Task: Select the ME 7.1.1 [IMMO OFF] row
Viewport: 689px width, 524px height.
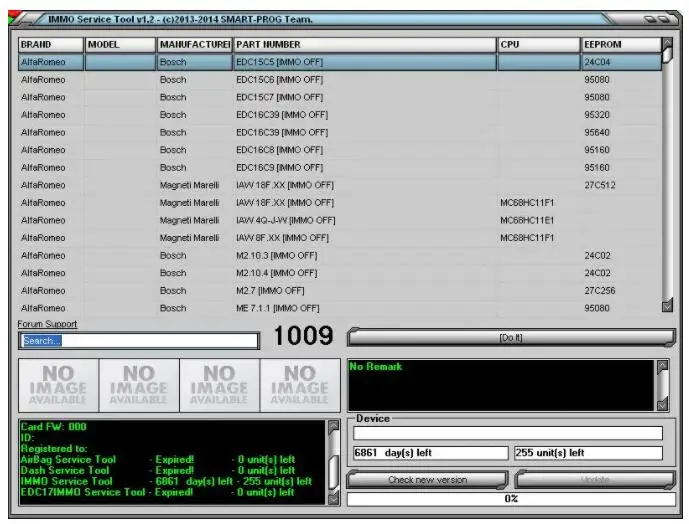Action: [x=340, y=308]
